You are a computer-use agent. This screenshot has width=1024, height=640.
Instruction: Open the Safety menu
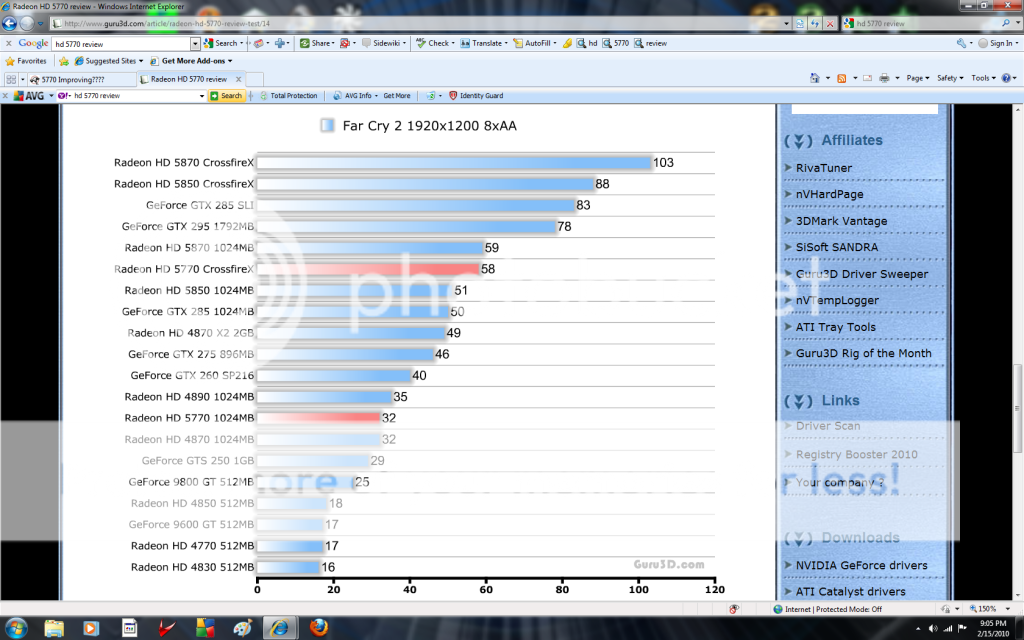click(x=950, y=78)
